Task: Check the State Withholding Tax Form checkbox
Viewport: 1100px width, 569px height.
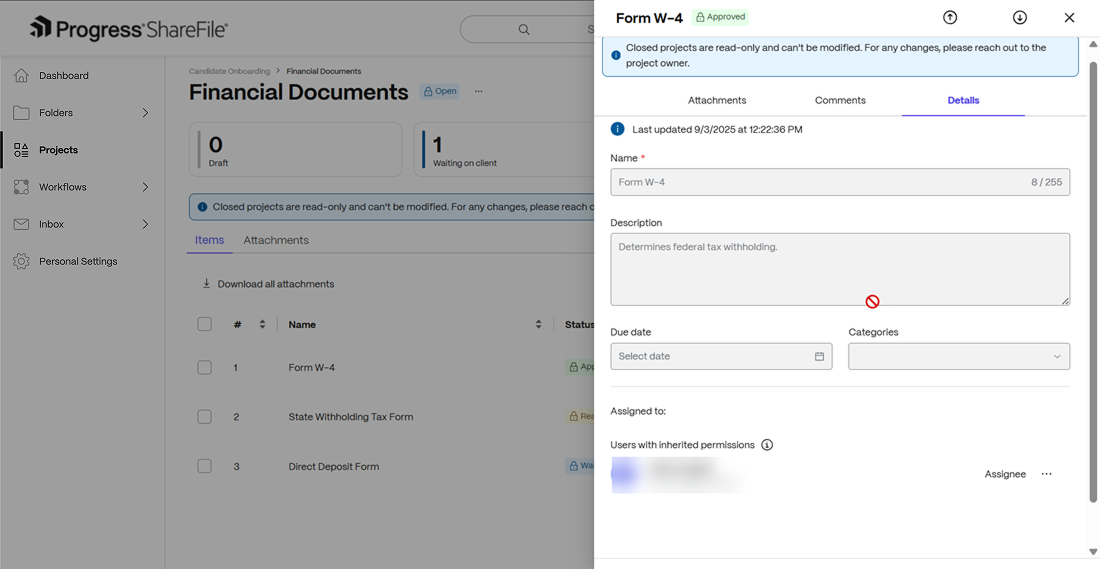Action: [x=204, y=417]
